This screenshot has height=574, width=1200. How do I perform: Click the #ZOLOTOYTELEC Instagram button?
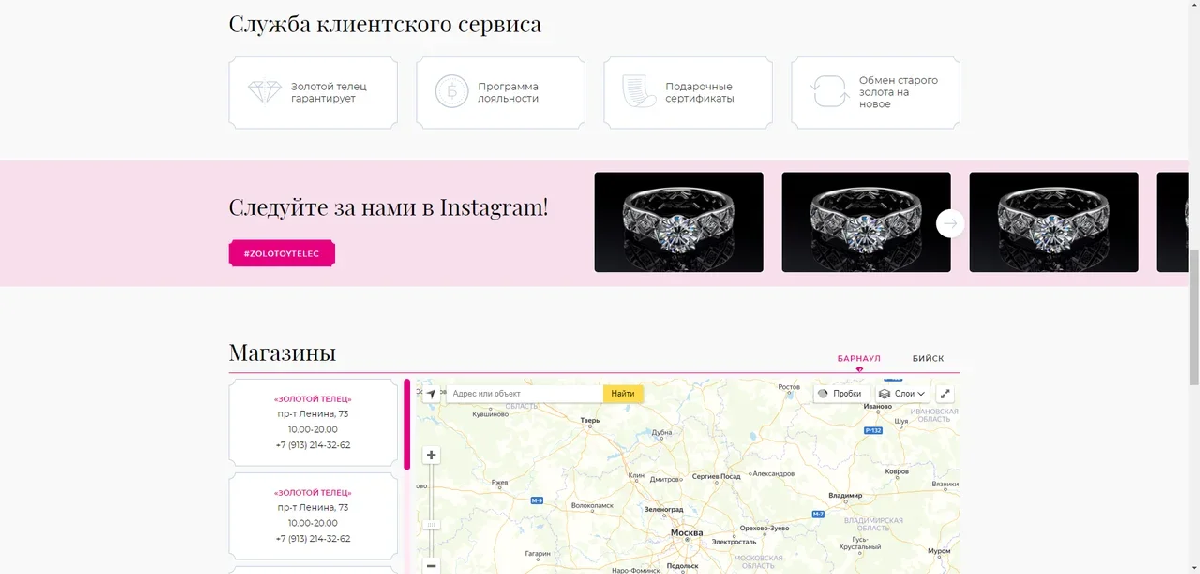(x=281, y=253)
